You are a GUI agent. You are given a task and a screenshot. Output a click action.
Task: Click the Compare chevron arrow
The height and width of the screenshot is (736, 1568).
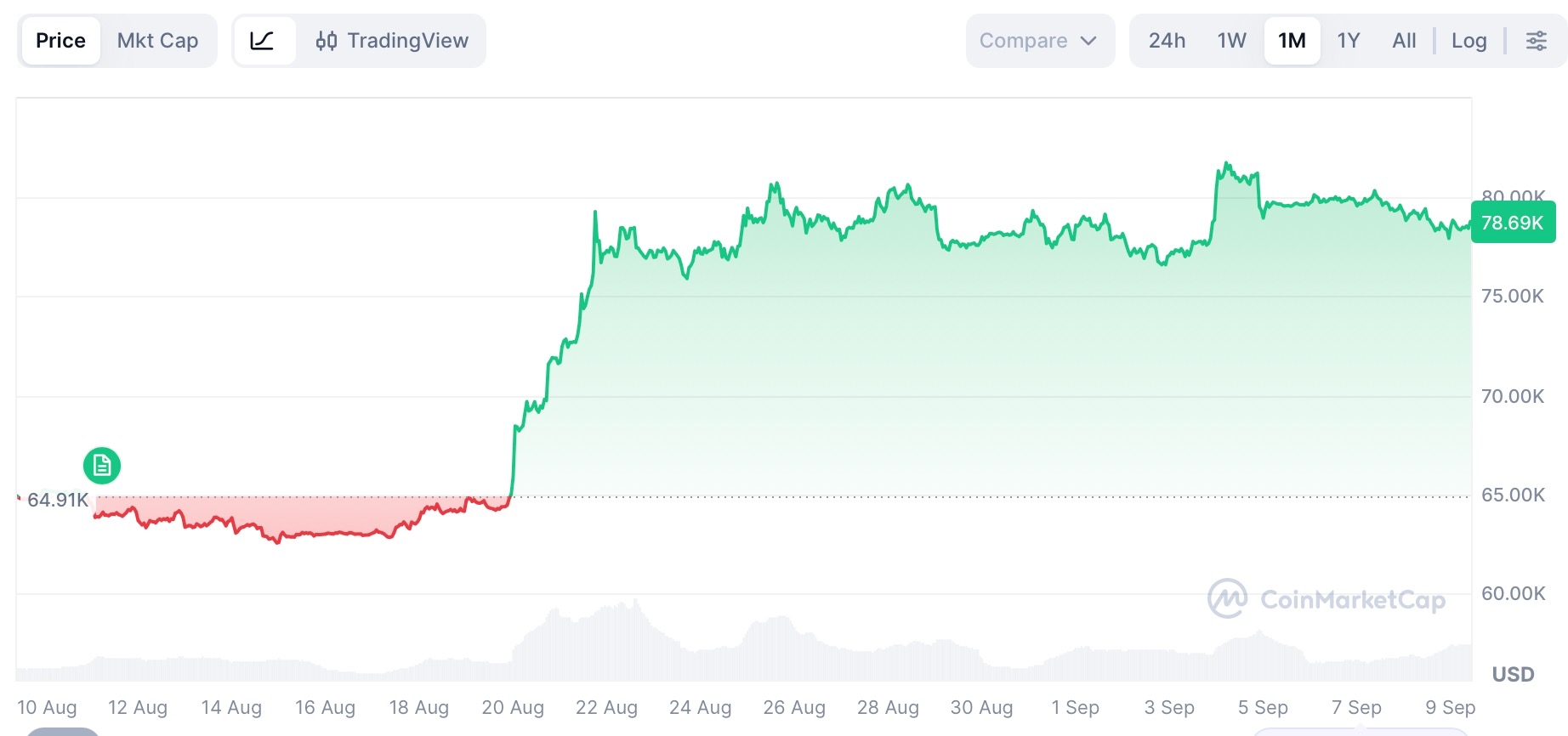[x=1088, y=41]
